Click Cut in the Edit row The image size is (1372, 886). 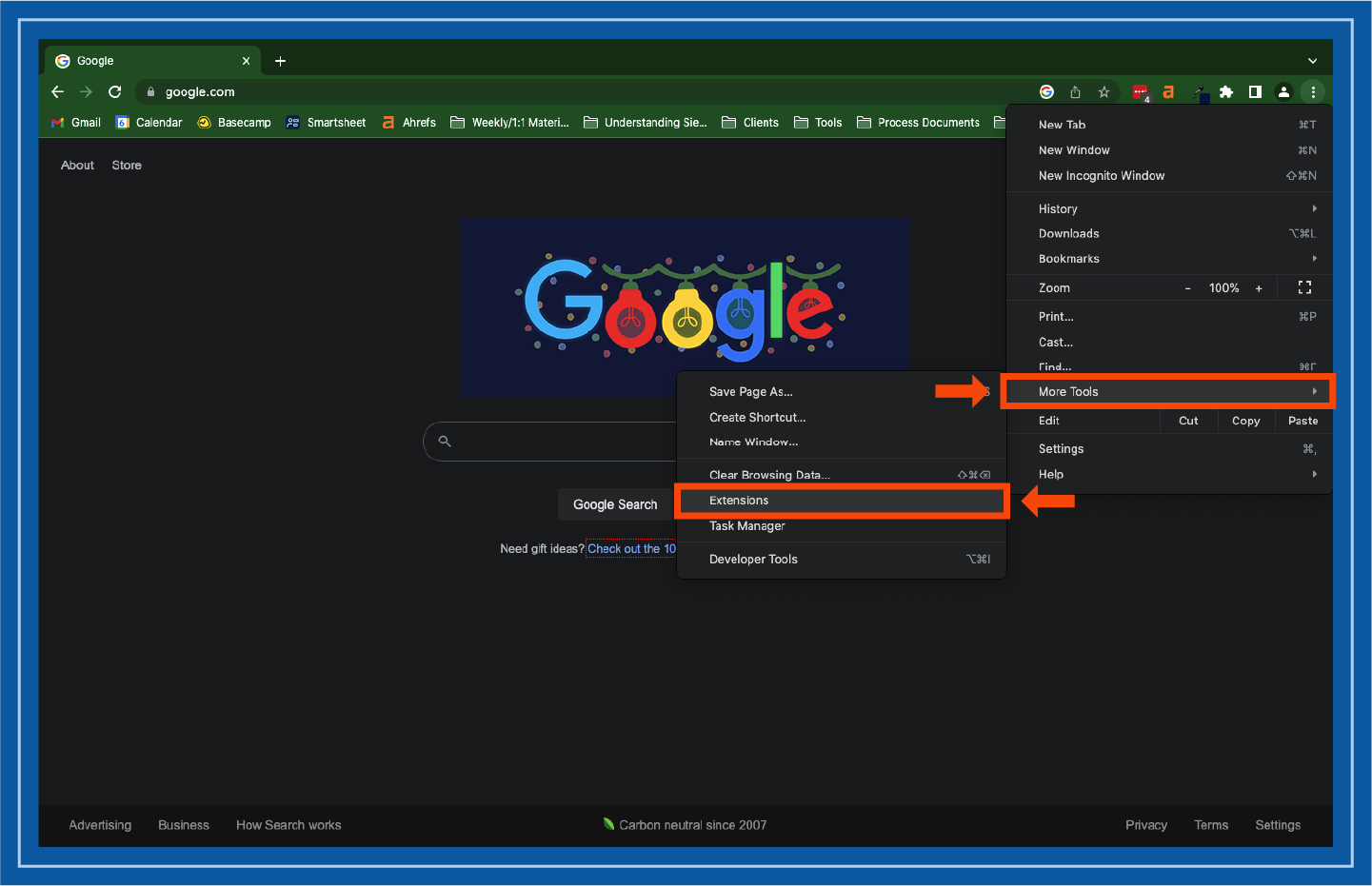click(1188, 421)
